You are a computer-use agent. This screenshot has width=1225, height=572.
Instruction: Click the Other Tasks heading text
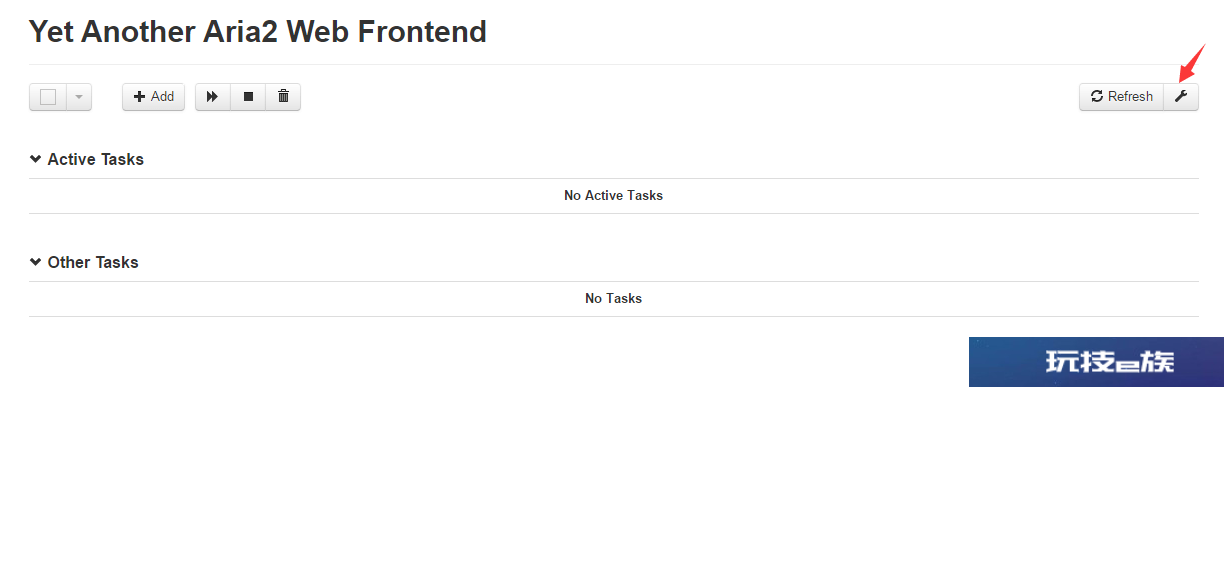(x=93, y=262)
